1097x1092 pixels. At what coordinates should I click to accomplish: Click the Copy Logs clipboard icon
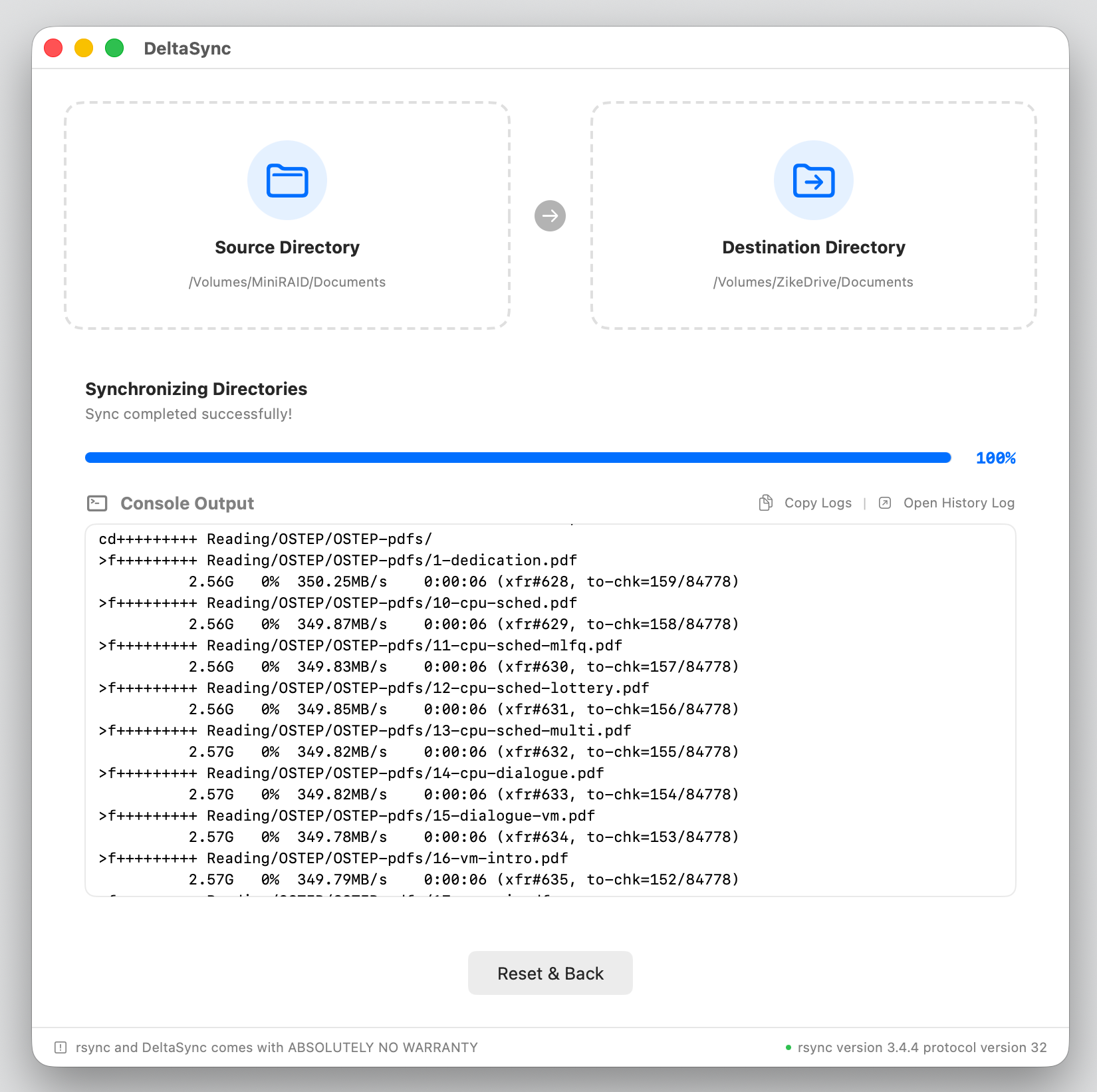pos(766,503)
